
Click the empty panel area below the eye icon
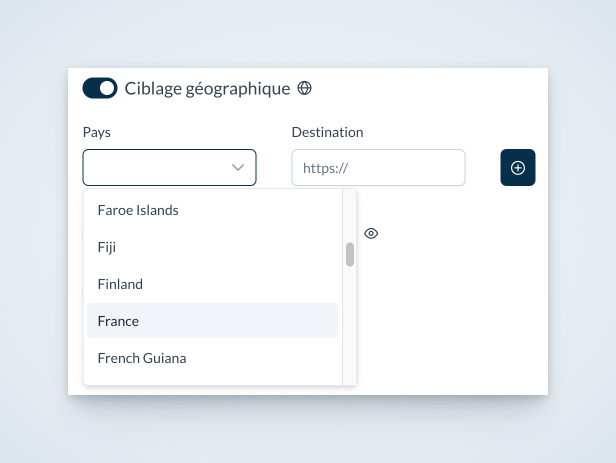(452, 314)
